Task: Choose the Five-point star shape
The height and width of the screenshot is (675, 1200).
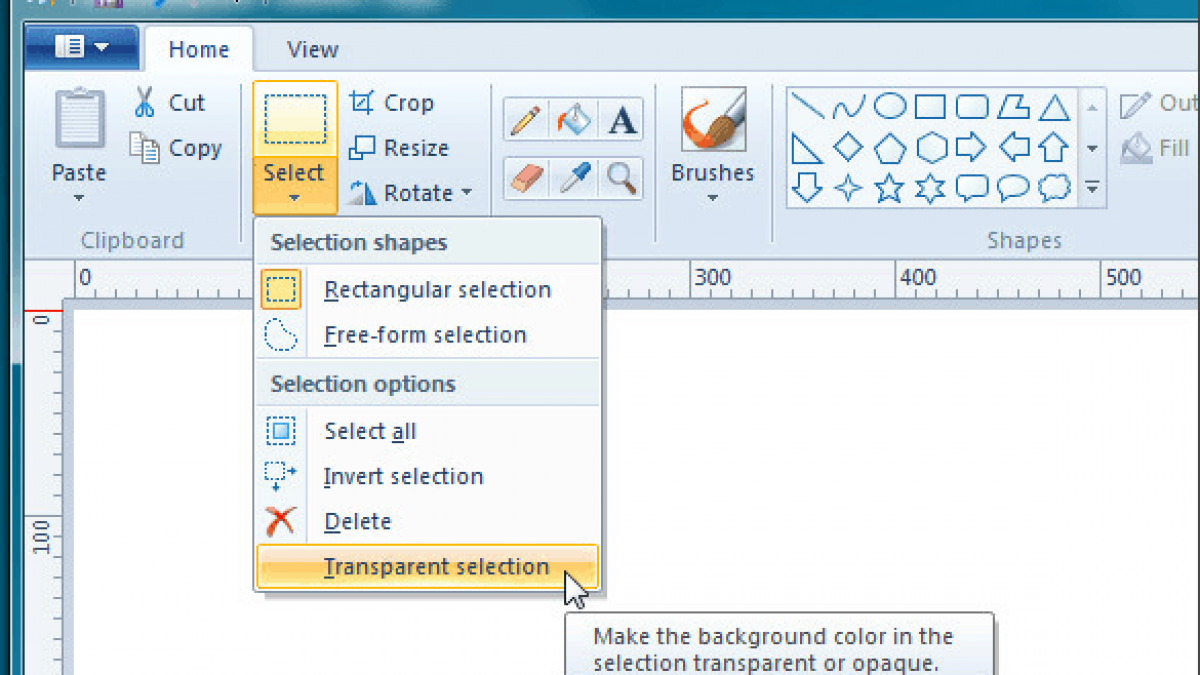Action: click(890, 188)
